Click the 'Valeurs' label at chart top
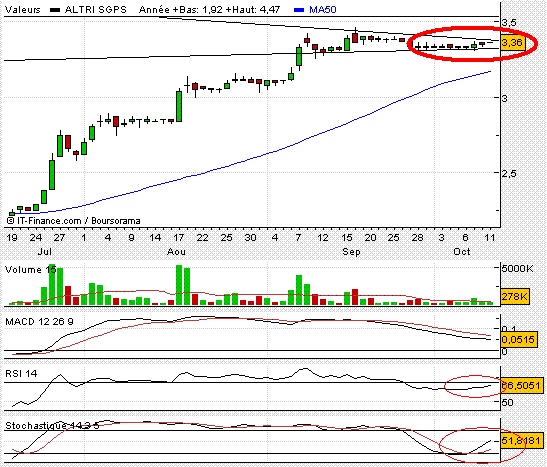The width and height of the screenshot is (547, 467). (23, 9)
